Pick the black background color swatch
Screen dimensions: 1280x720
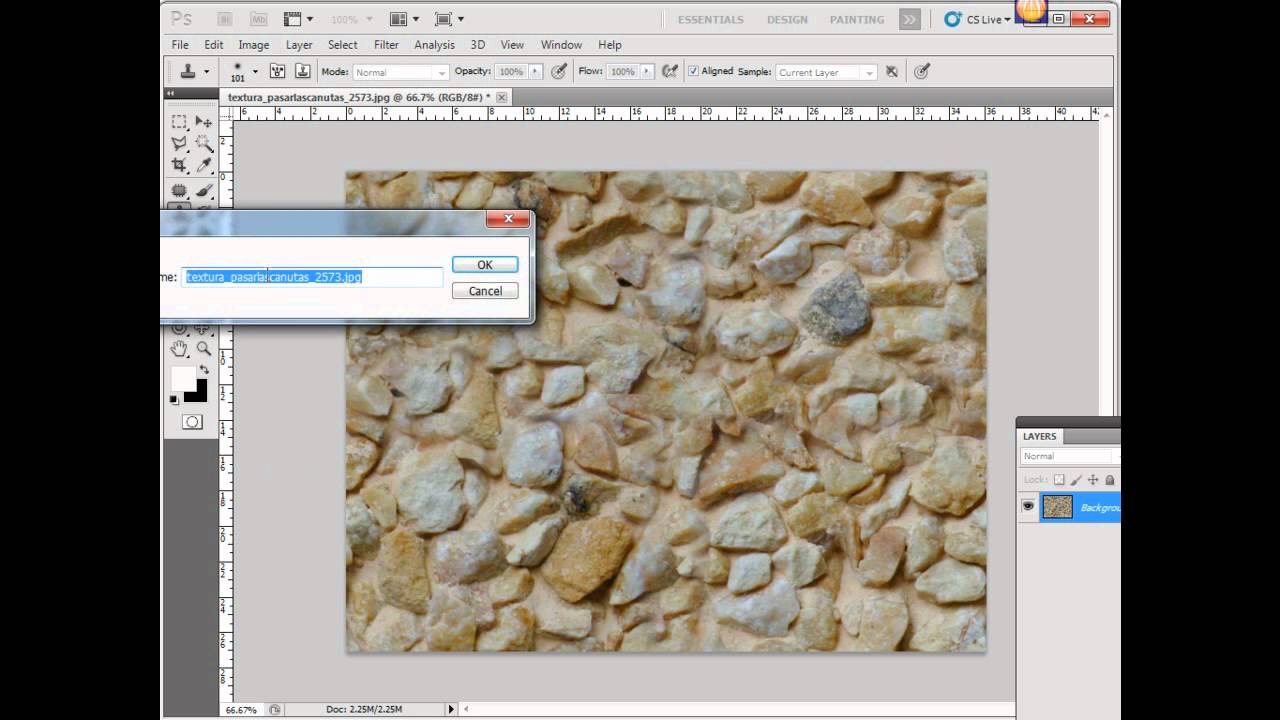(x=199, y=392)
